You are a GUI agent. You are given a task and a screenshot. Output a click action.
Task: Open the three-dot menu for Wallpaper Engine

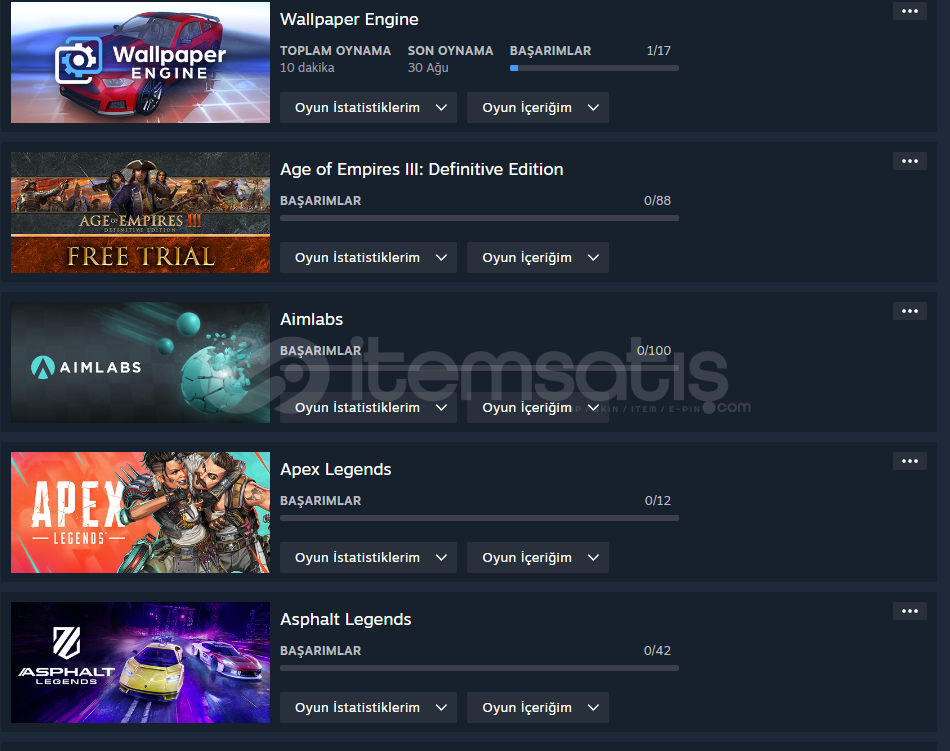tap(909, 11)
